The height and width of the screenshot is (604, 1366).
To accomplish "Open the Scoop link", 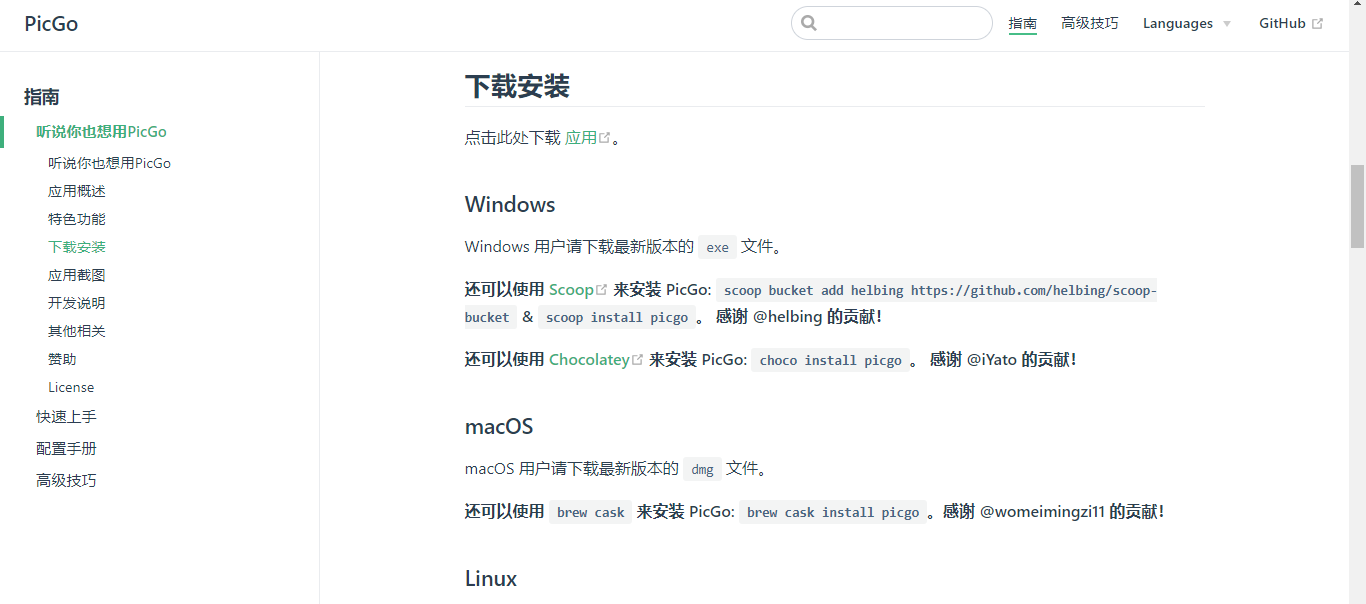I will [x=571, y=290].
